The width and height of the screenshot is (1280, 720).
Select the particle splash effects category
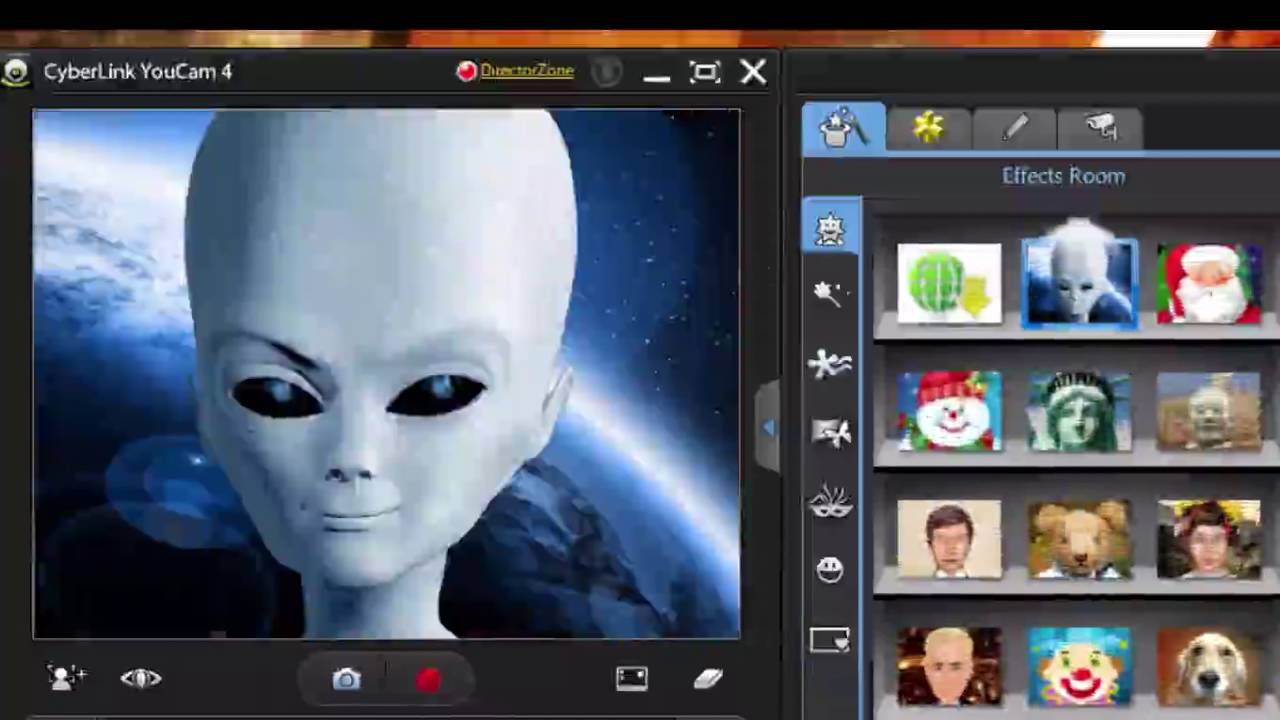coord(830,364)
